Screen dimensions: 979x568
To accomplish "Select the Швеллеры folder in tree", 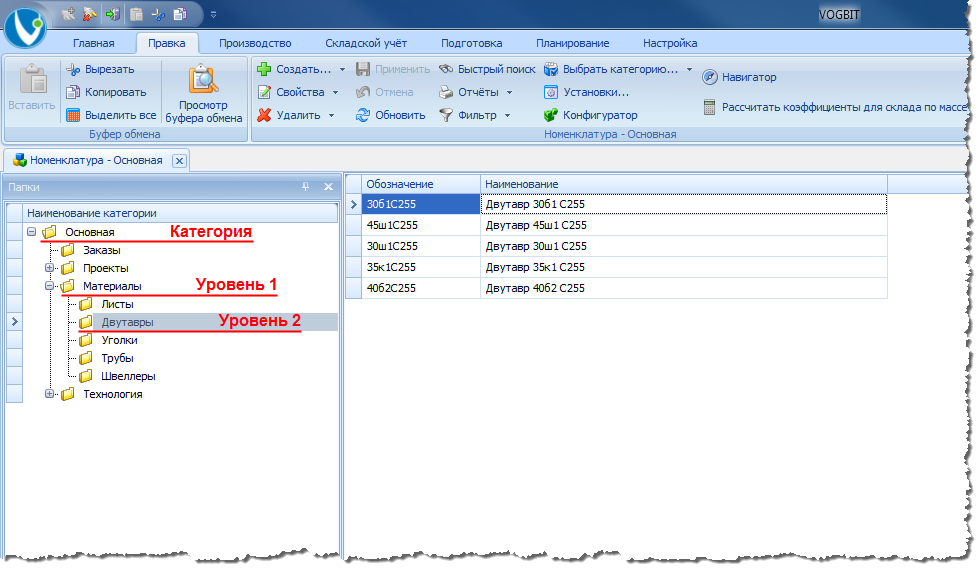I will click(128, 376).
